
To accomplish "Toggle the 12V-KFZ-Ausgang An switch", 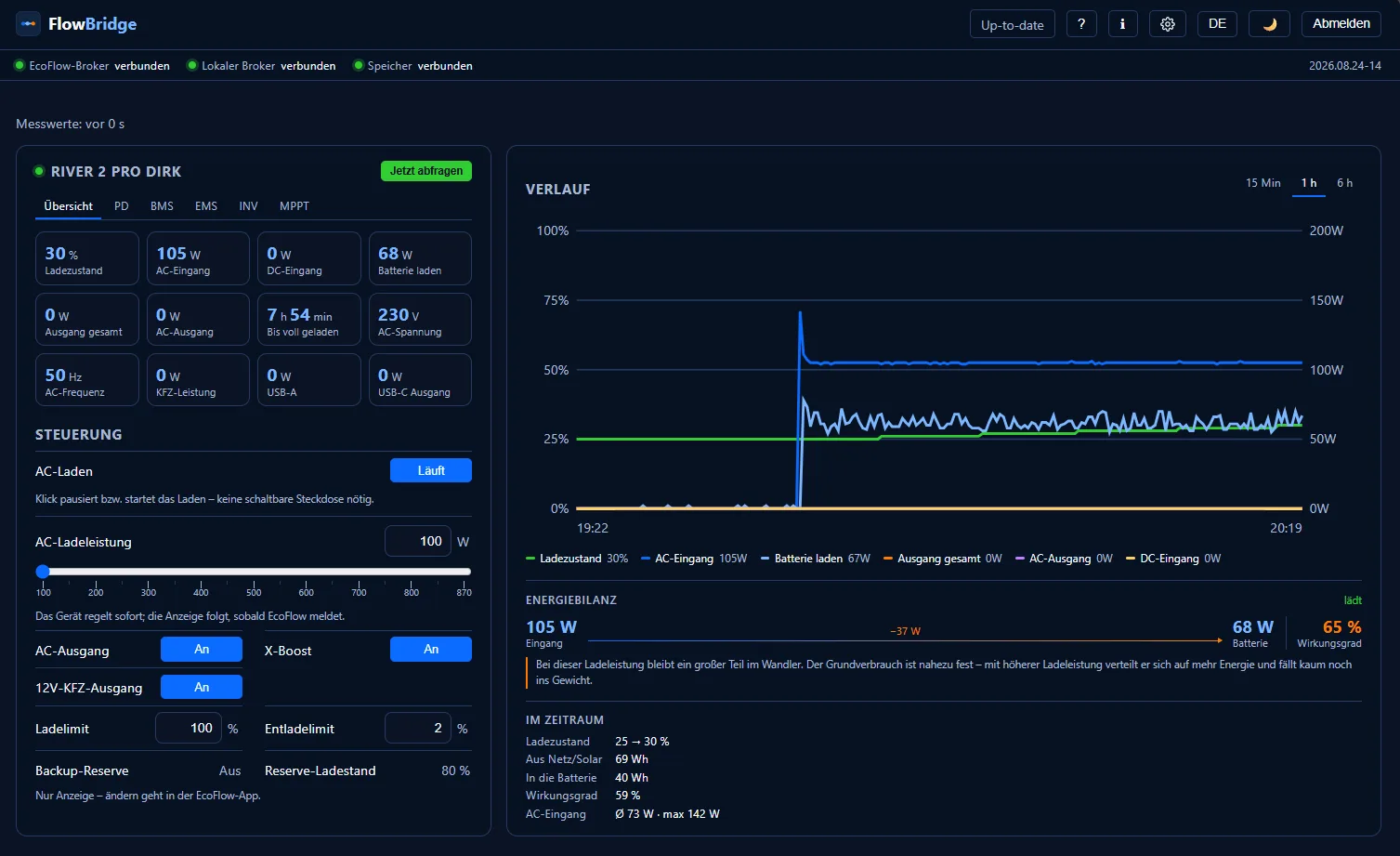I will coord(202,687).
